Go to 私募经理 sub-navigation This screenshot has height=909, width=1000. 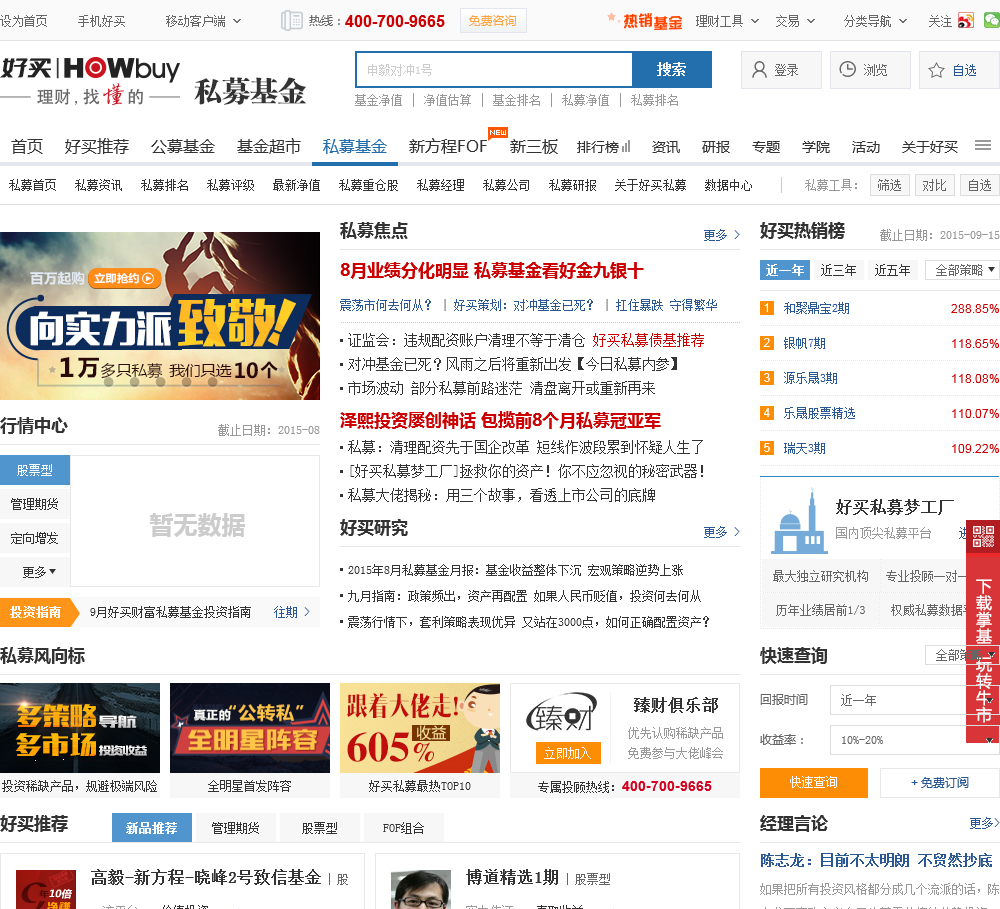tap(440, 185)
